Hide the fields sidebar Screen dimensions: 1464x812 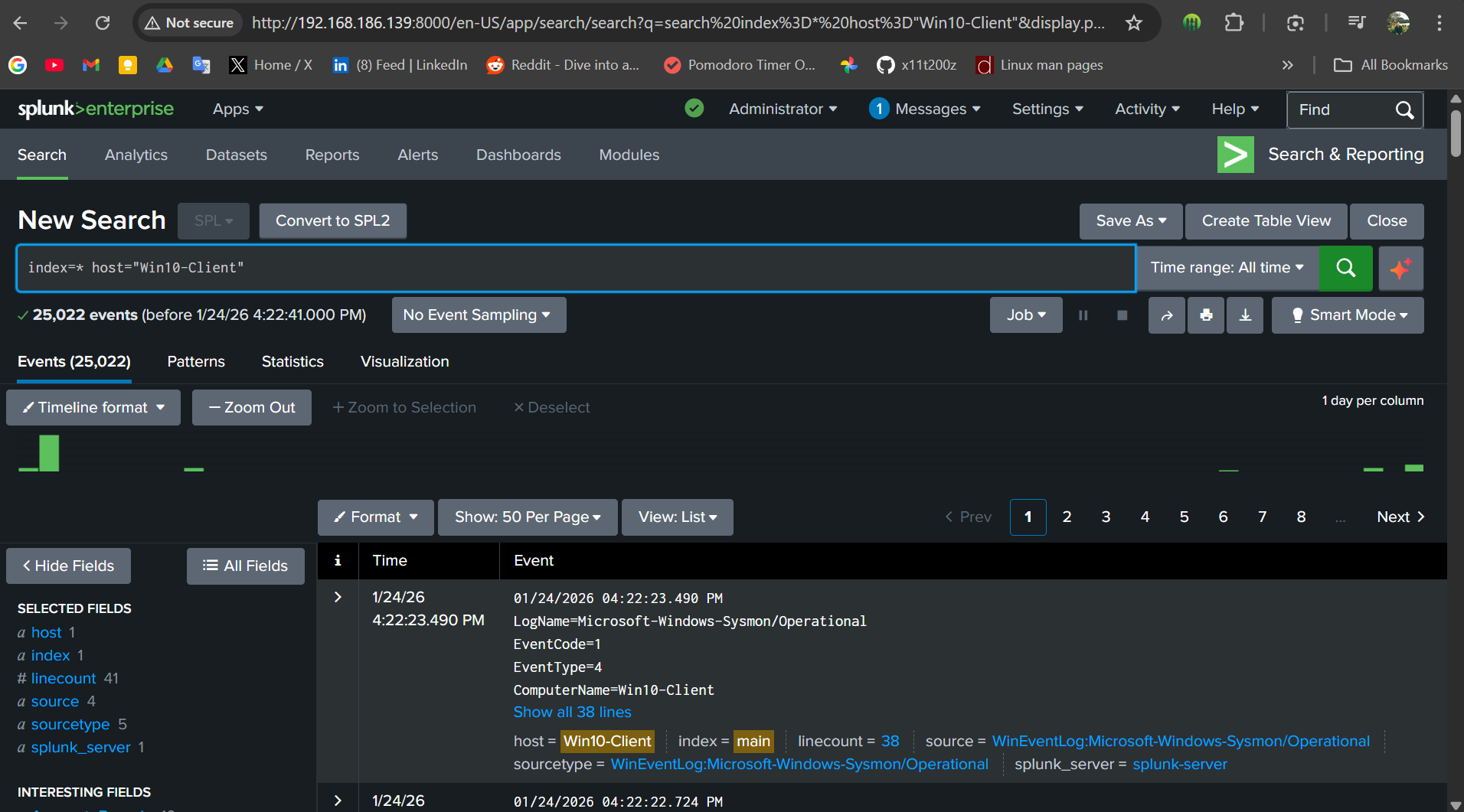point(68,566)
